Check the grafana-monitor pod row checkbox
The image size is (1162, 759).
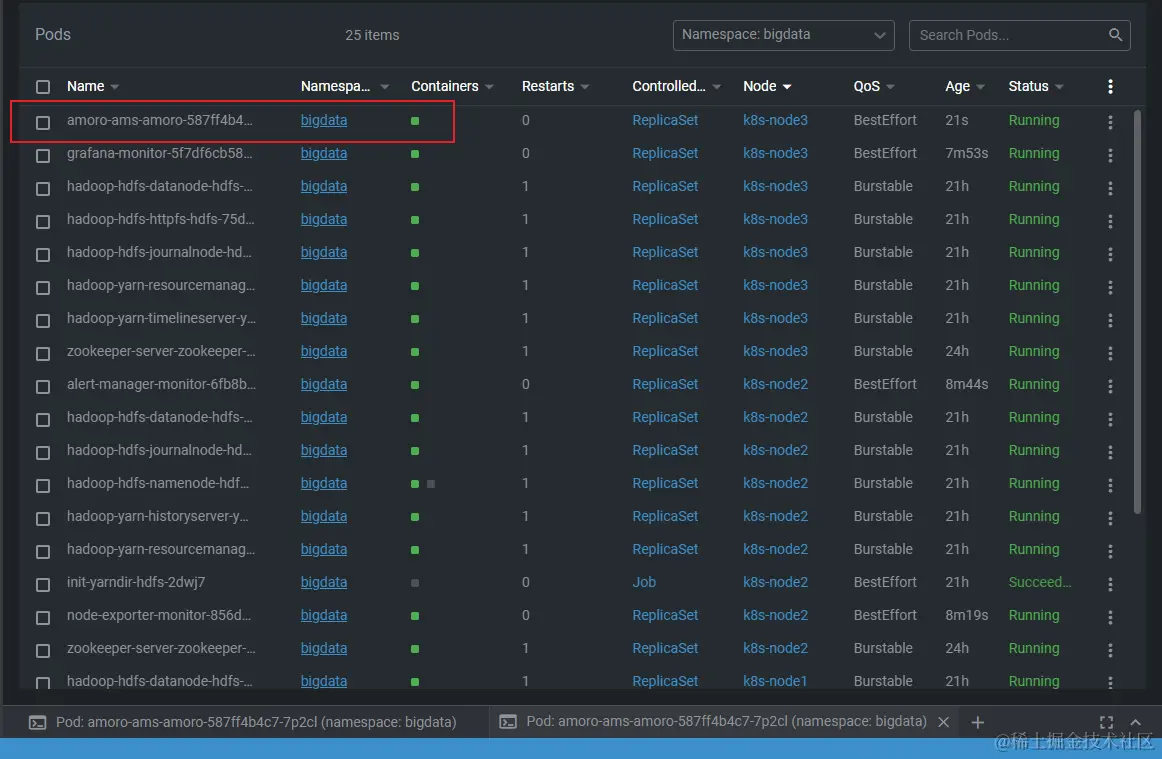click(43, 156)
